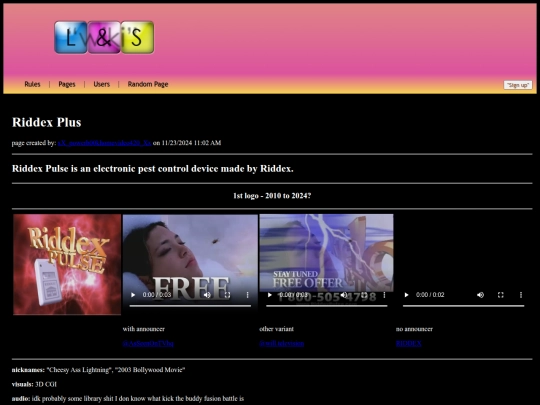
Task: Seek the 'other variant' video progress bar
Action: (326, 305)
